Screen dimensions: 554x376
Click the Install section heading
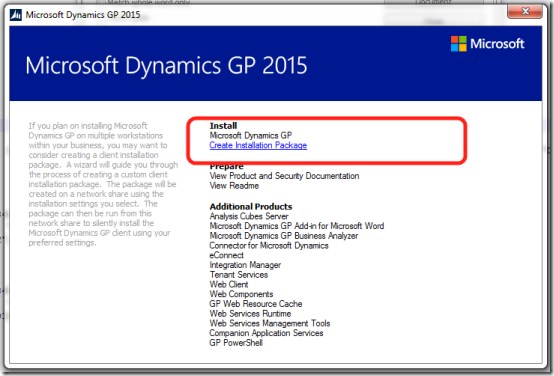point(223,126)
